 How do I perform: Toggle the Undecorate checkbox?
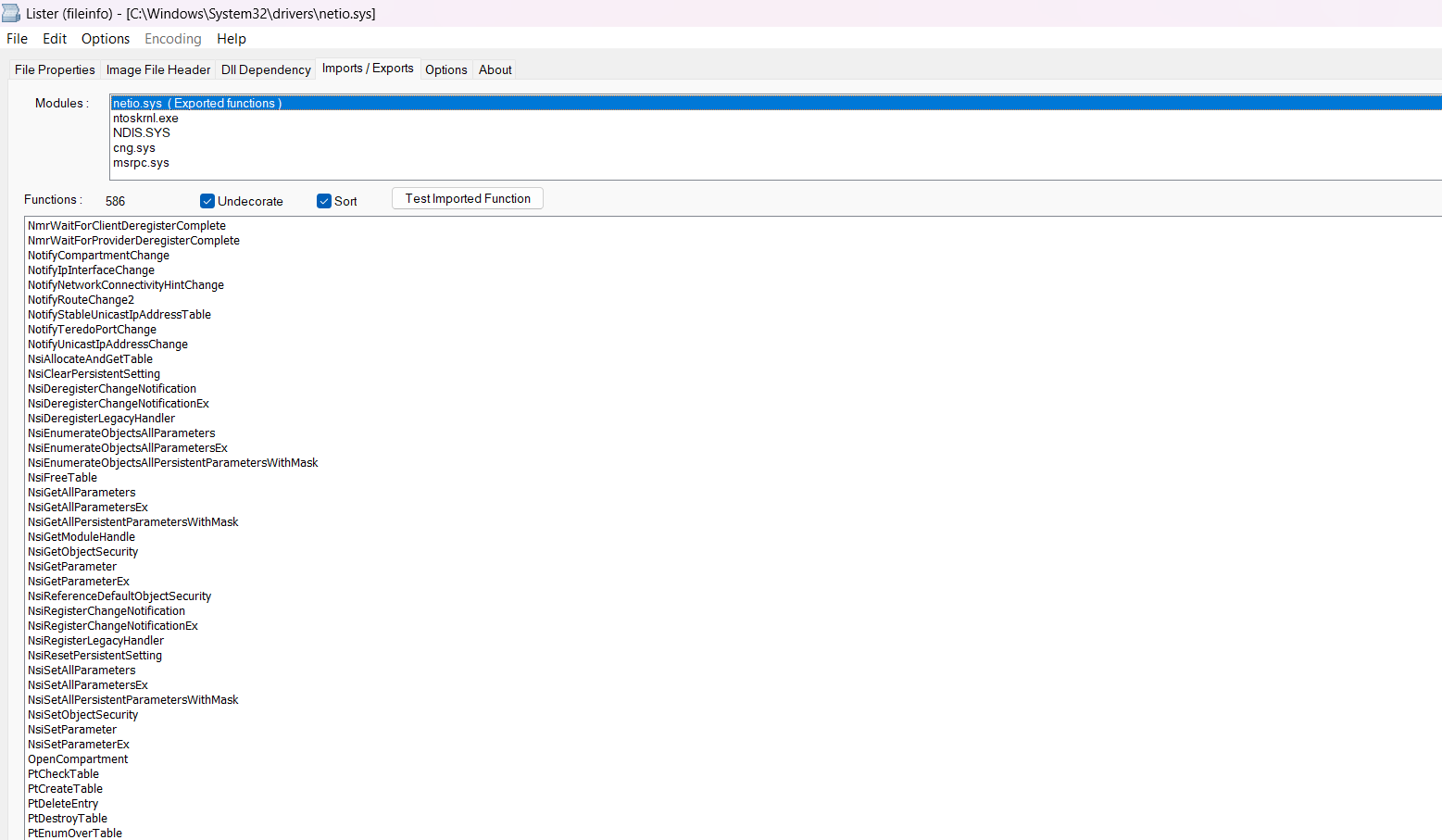[207, 201]
